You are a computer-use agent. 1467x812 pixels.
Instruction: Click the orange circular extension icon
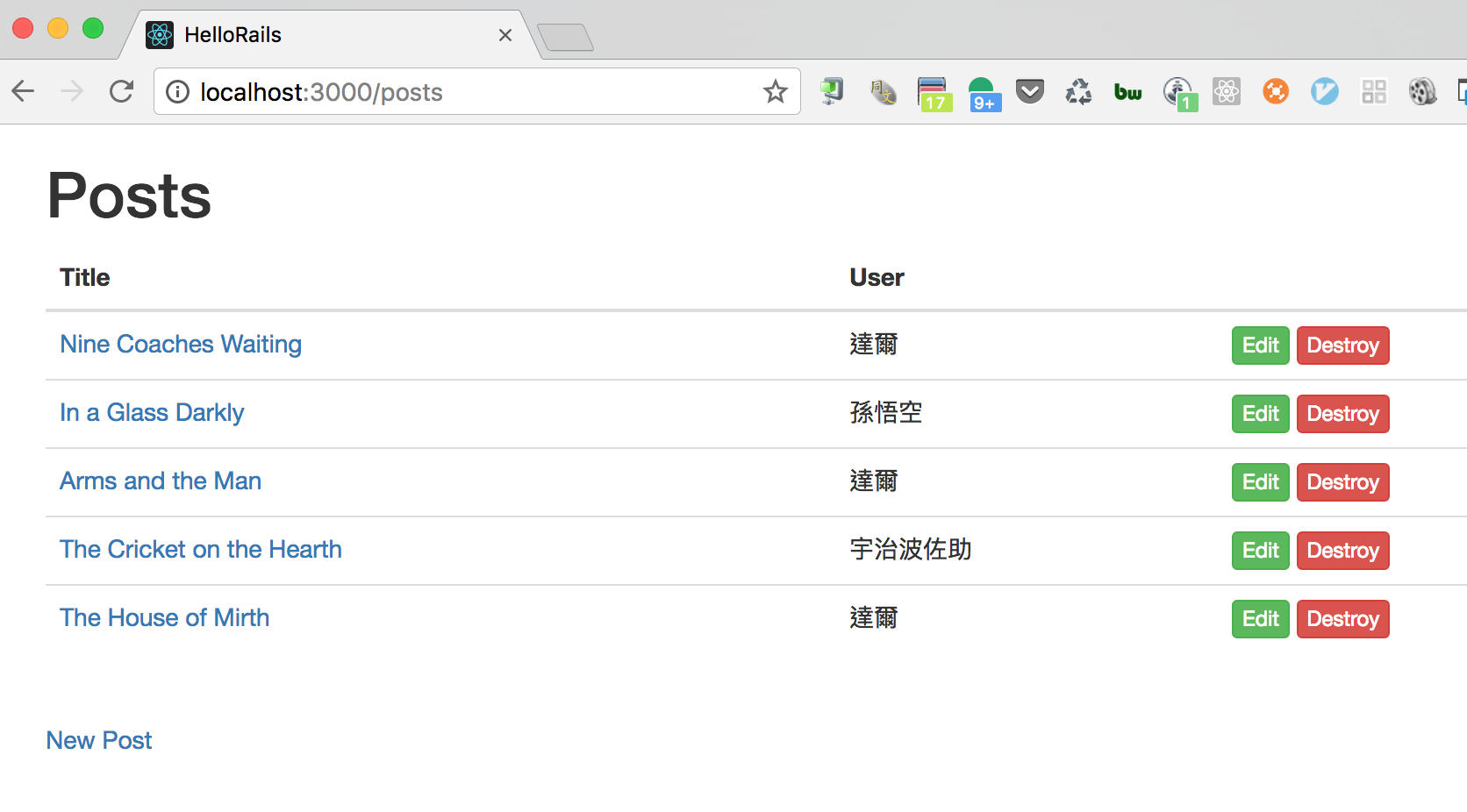pyautogui.click(x=1275, y=91)
